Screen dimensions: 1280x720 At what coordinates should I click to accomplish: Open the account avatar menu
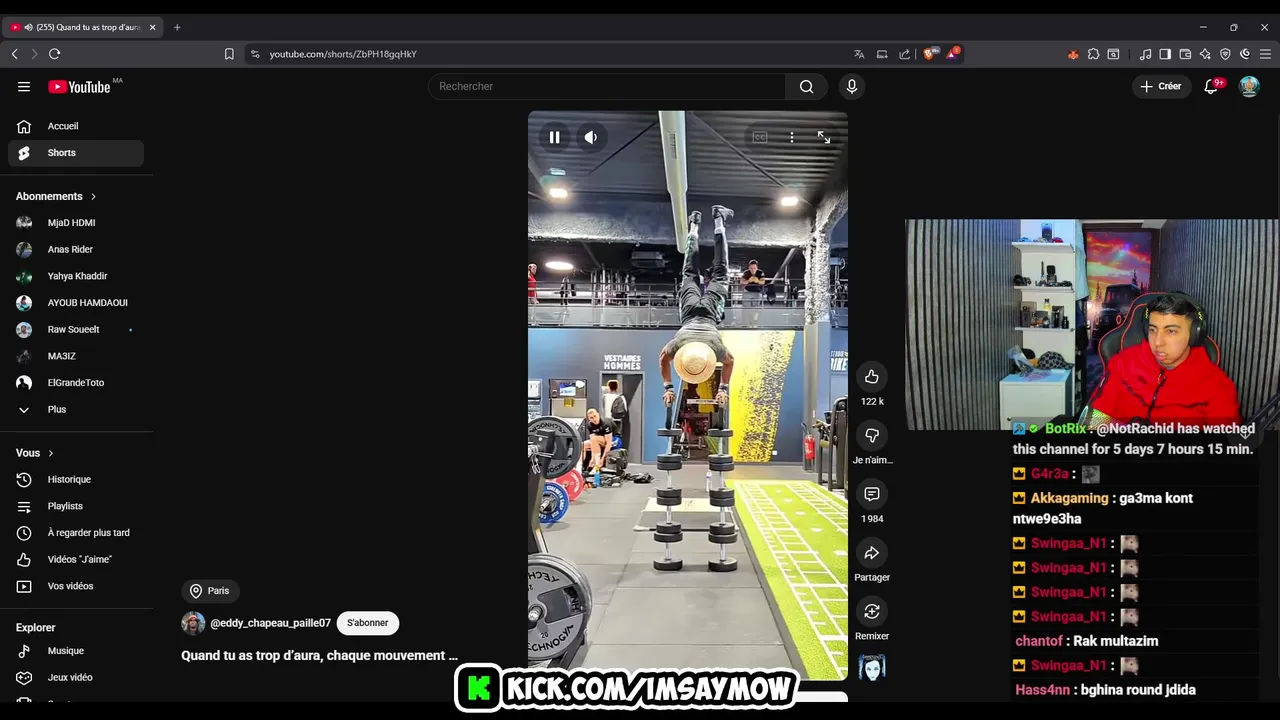[1249, 86]
